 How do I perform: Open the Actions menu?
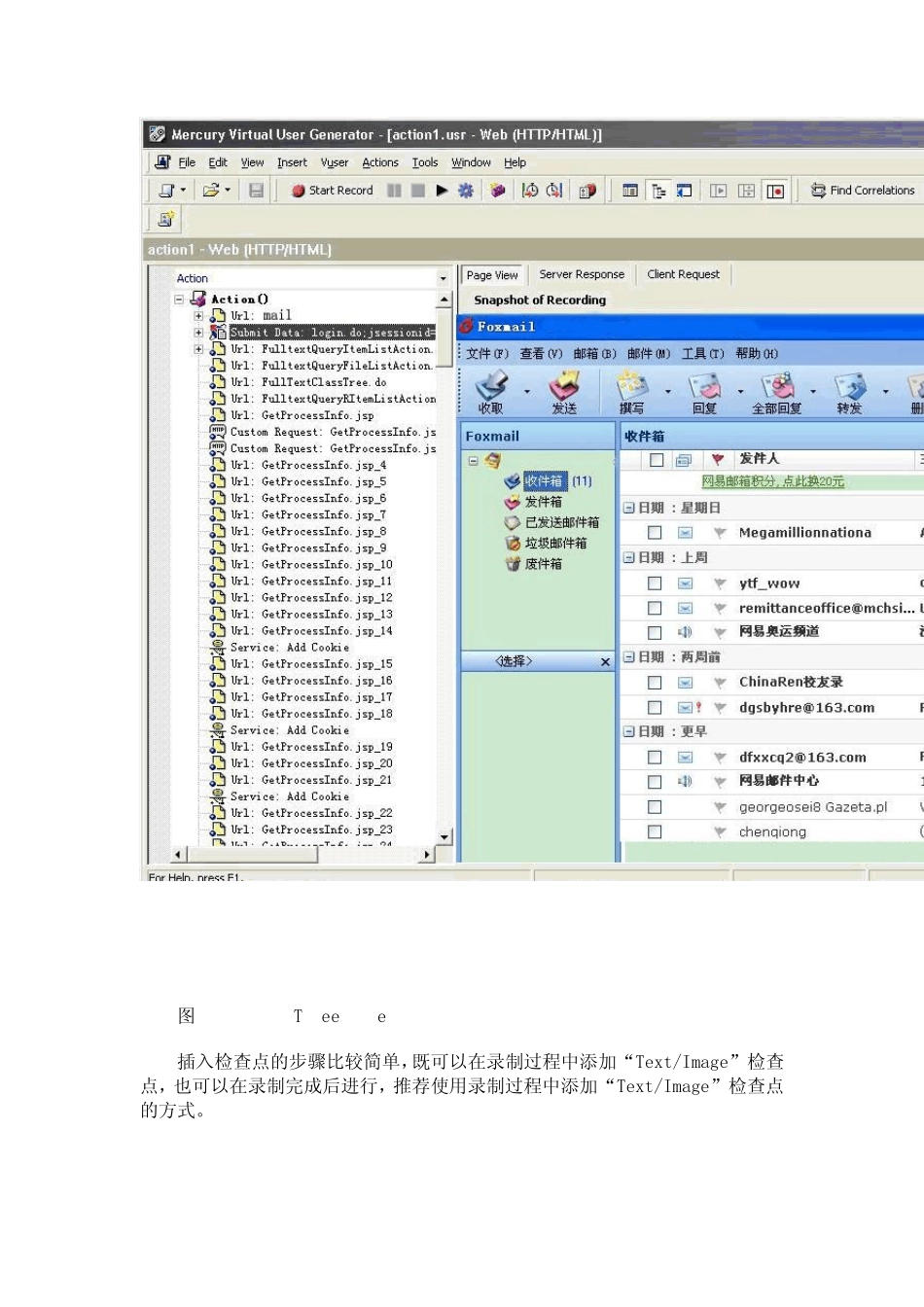point(380,162)
